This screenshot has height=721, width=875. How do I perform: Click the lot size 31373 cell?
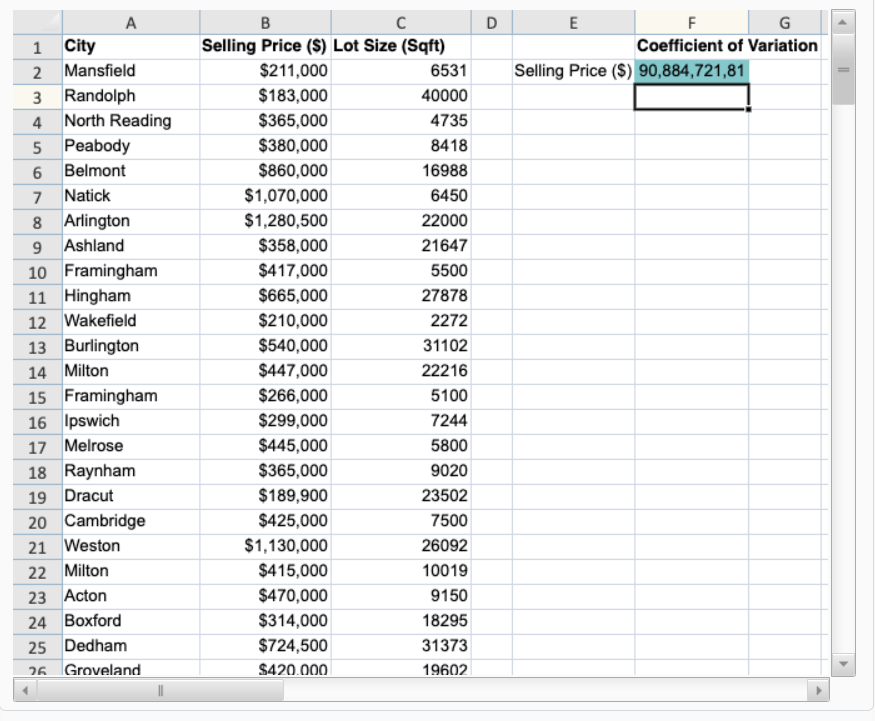[401, 647]
